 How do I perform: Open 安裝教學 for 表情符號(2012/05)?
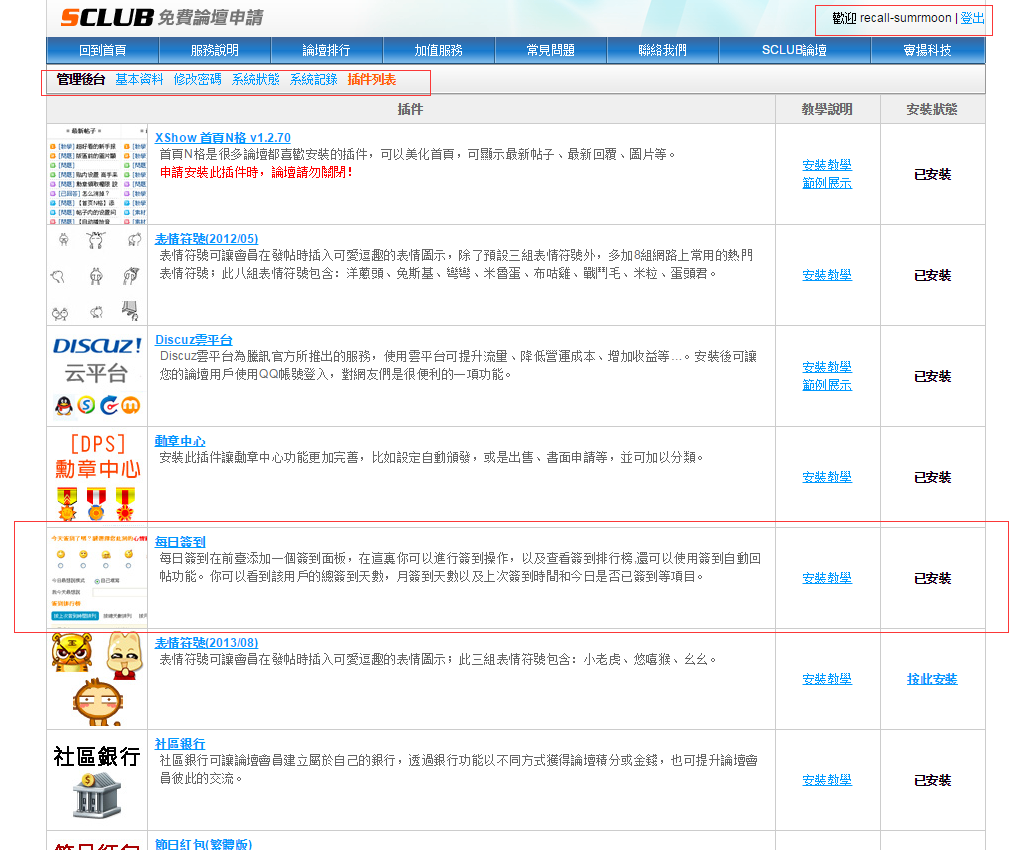click(827, 275)
